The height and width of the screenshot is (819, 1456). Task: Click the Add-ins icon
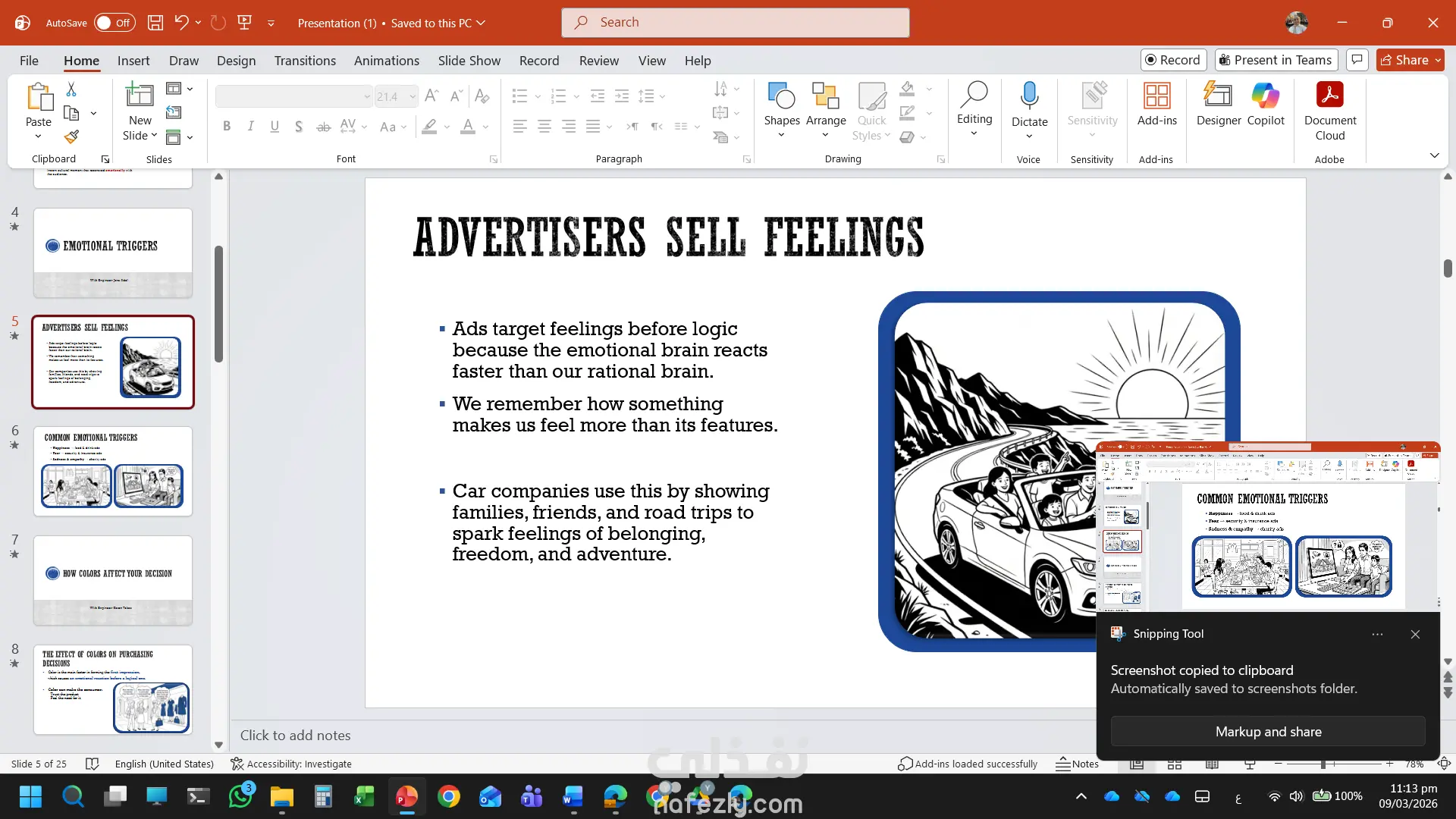tap(1156, 96)
